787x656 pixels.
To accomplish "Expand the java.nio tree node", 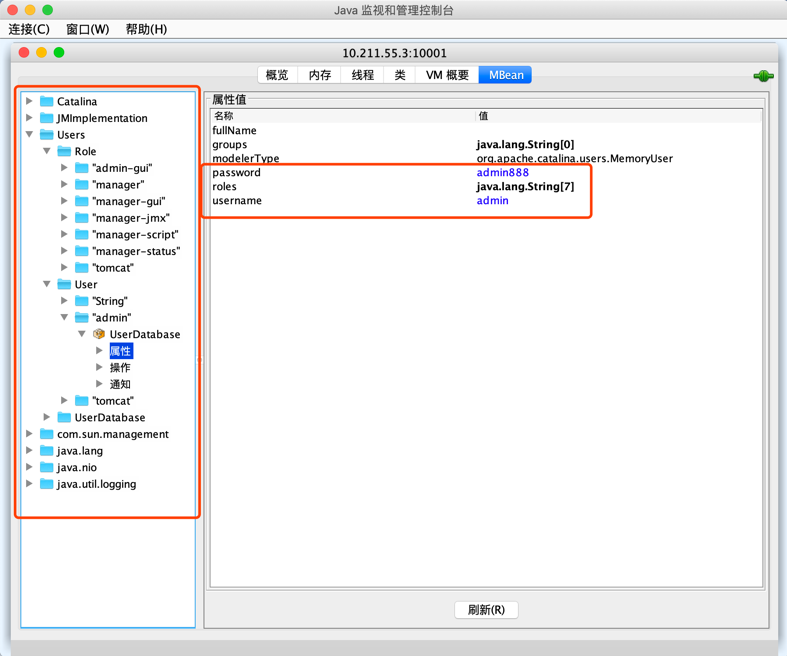I will click(30, 467).
